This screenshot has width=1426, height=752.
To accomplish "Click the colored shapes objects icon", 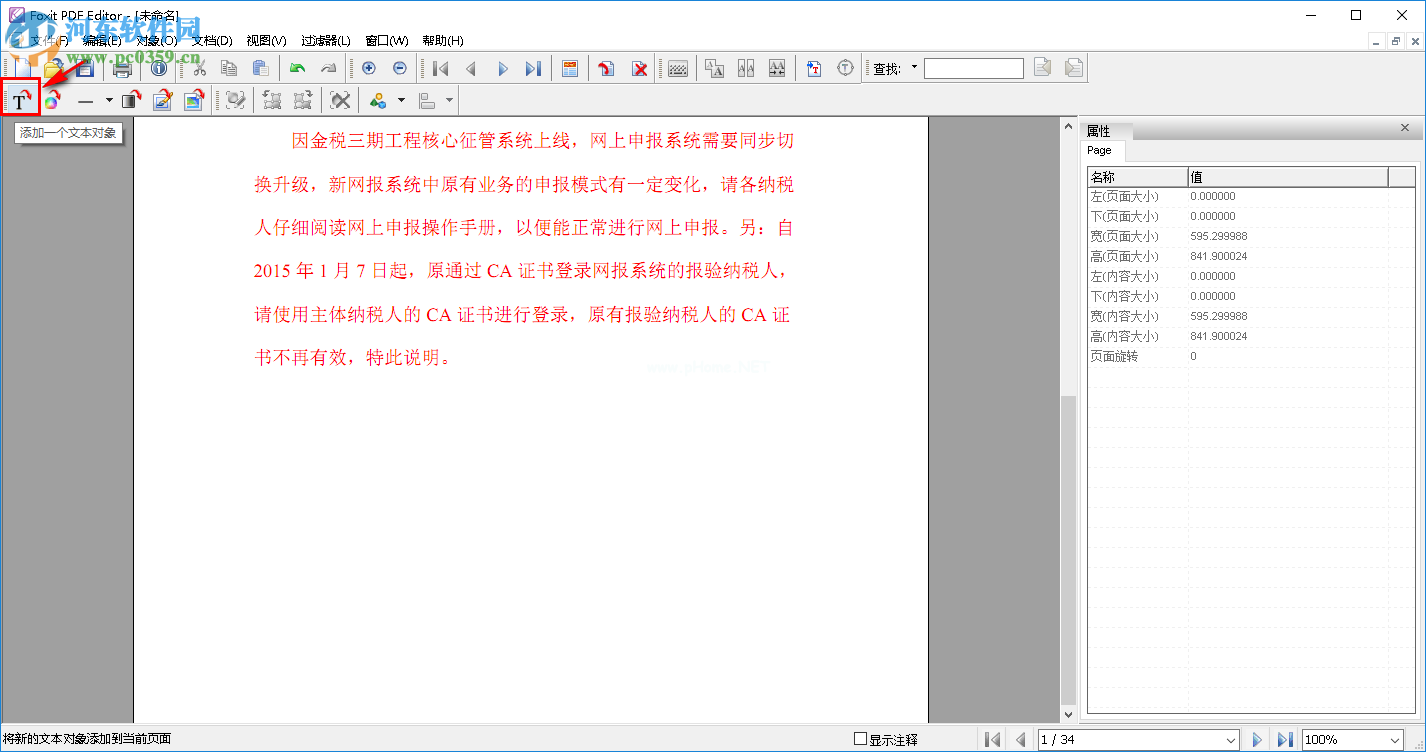I will [x=378, y=100].
